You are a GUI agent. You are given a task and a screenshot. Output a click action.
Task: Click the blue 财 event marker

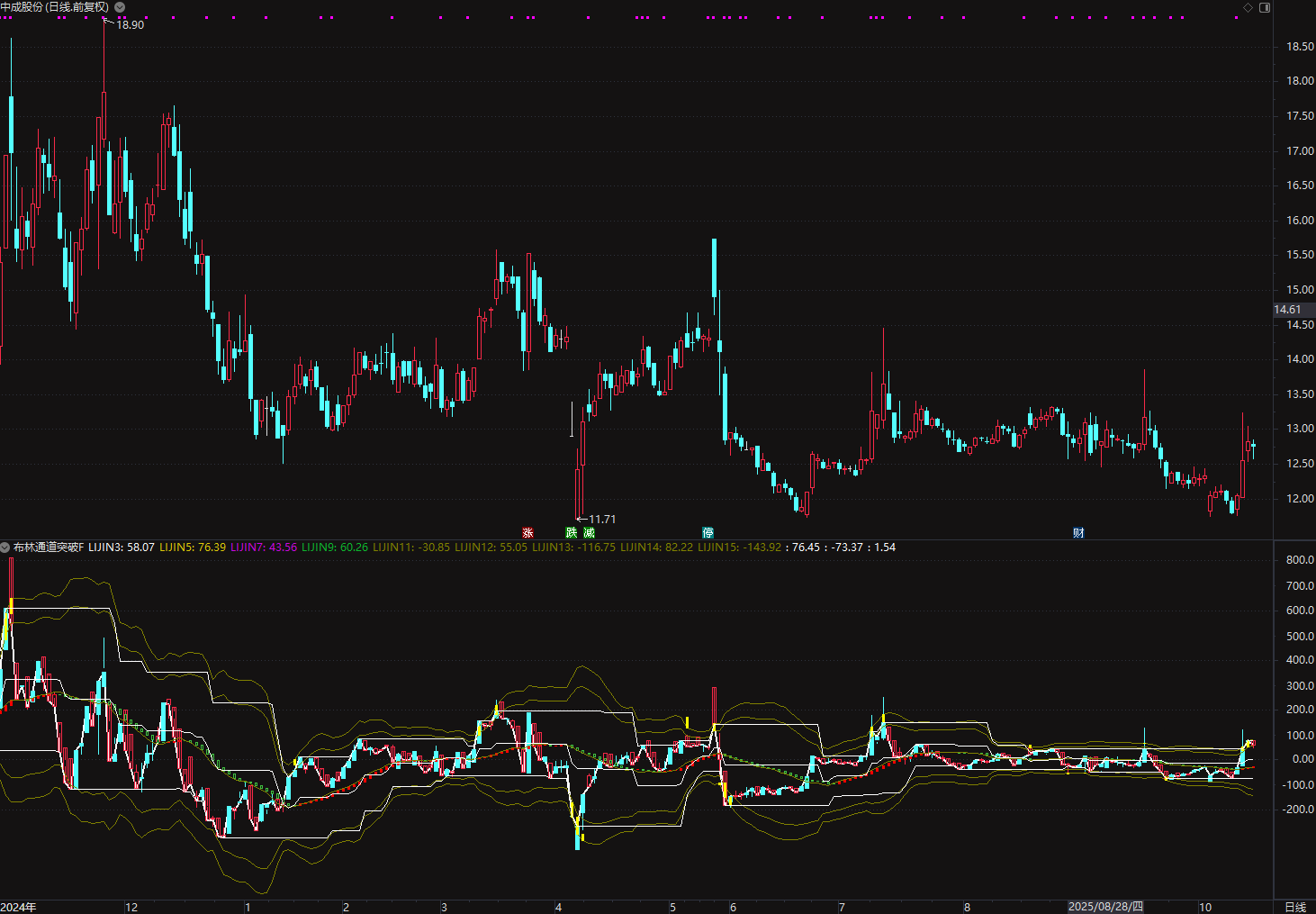[1078, 533]
